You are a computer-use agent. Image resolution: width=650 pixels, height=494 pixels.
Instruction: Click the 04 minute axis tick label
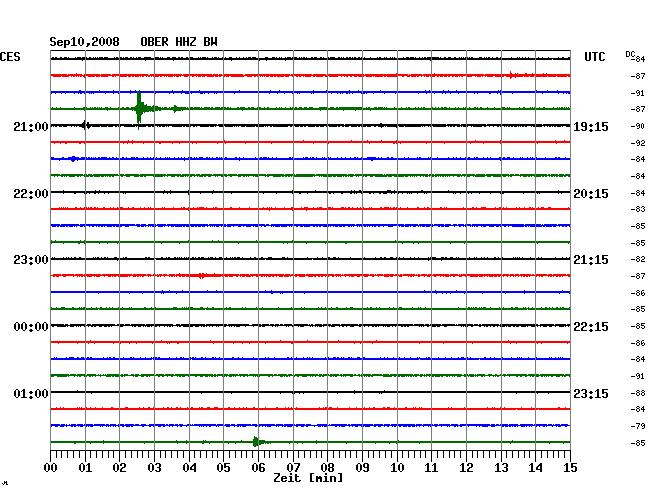coord(189,467)
